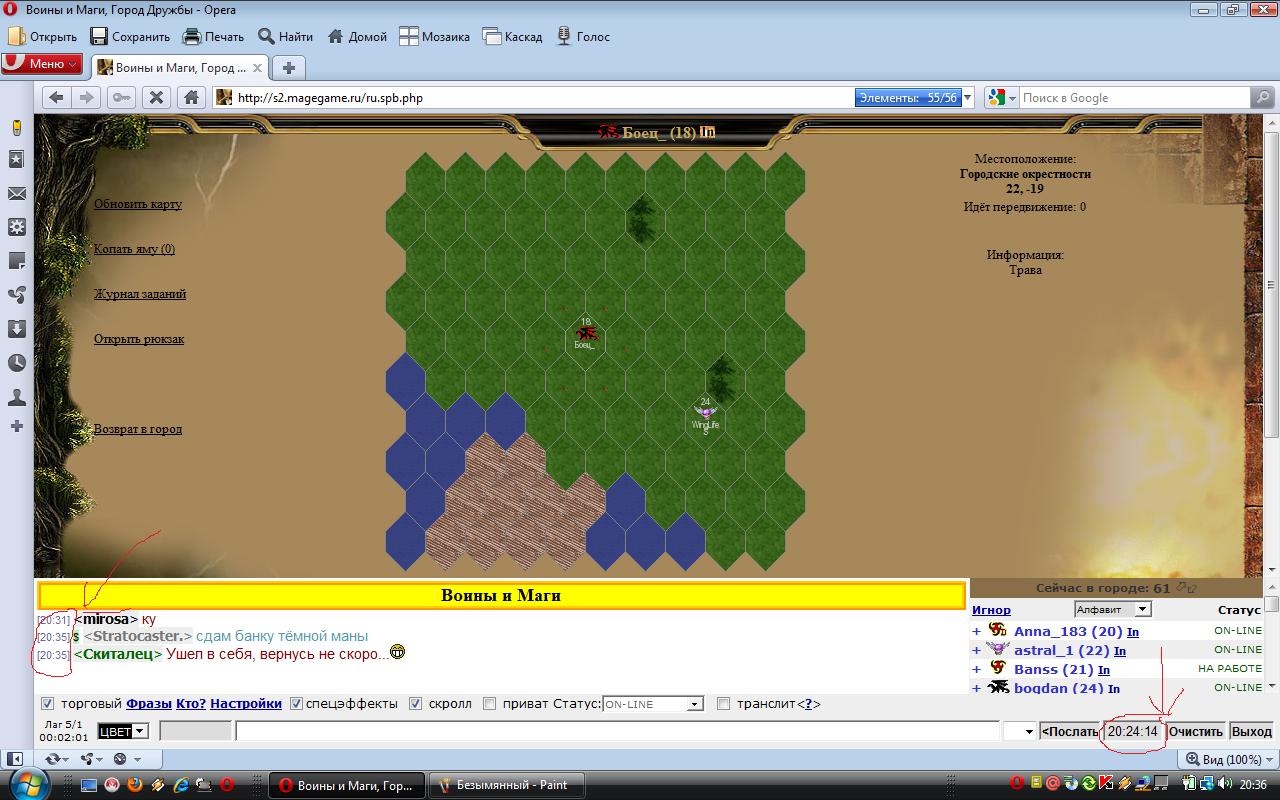
Task: Click Обновить карту link
Action: (x=138, y=204)
